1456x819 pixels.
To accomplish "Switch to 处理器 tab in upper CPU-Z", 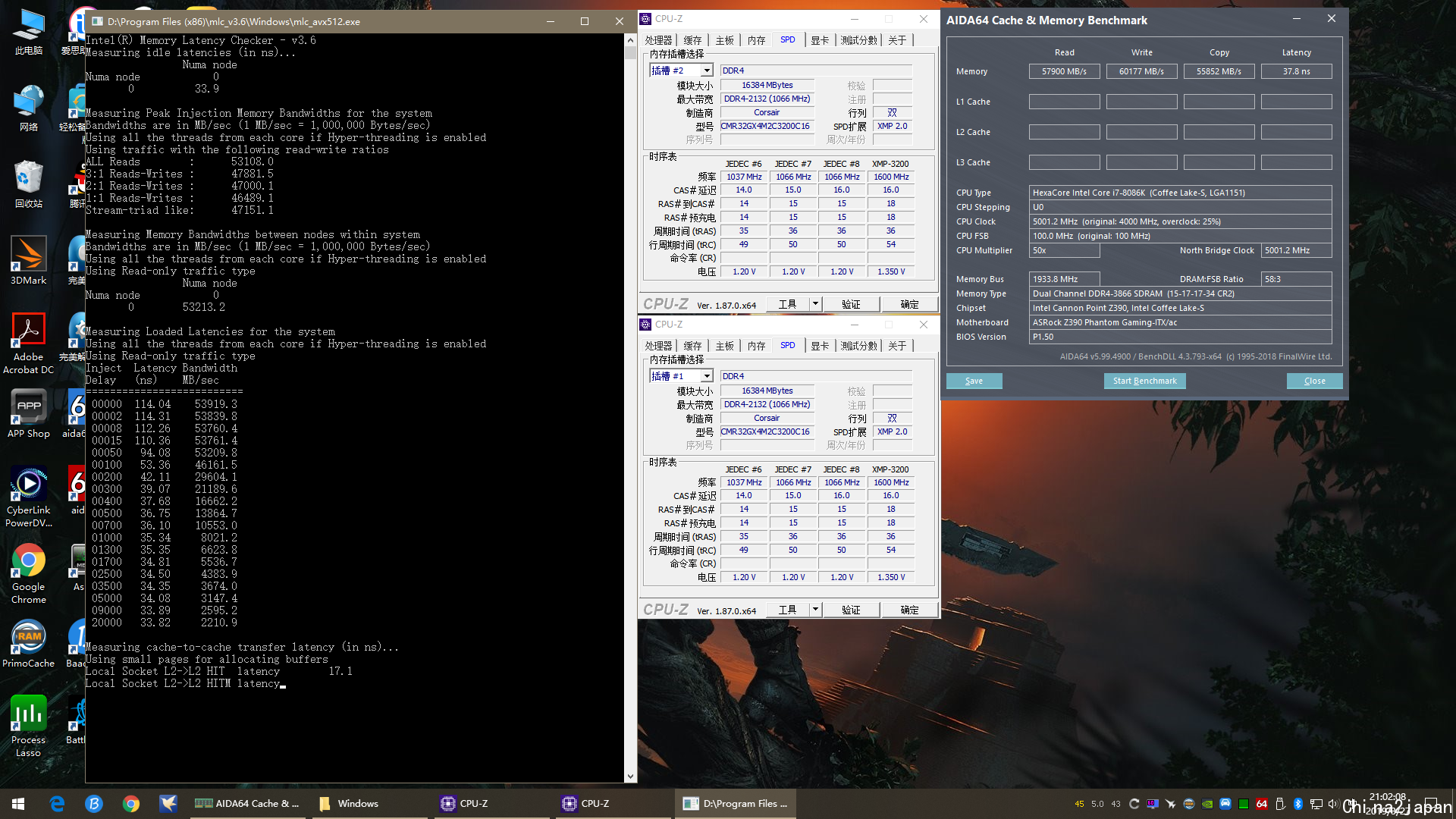I will click(658, 40).
